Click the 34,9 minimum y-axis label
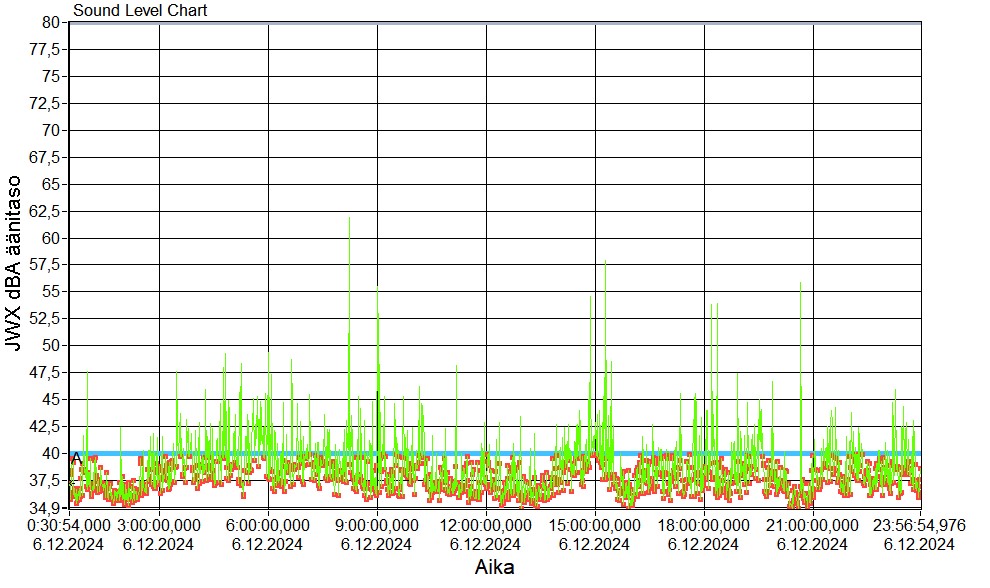The image size is (990, 588). point(48,507)
